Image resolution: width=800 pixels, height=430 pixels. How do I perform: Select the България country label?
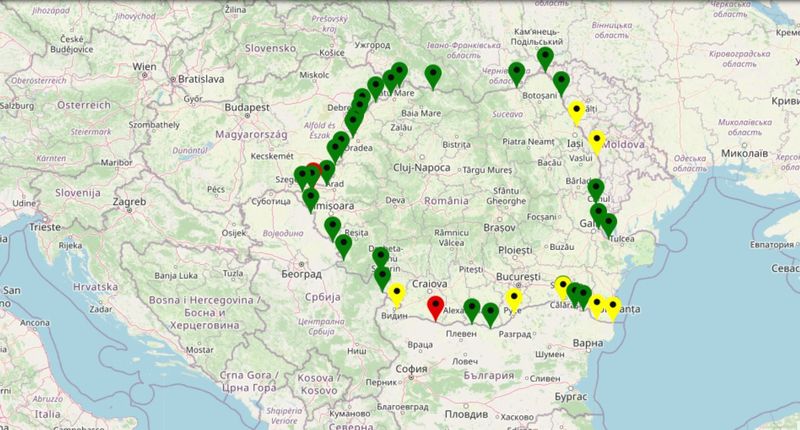[x=489, y=376]
